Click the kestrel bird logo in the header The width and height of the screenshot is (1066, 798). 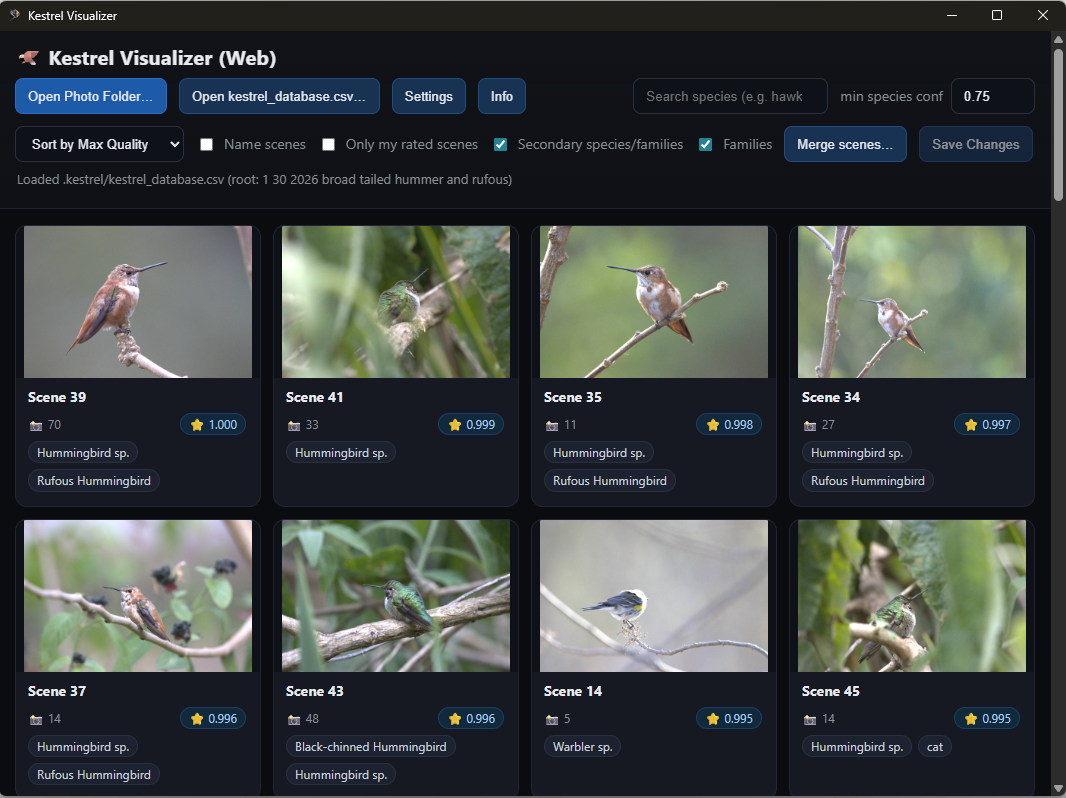point(28,58)
